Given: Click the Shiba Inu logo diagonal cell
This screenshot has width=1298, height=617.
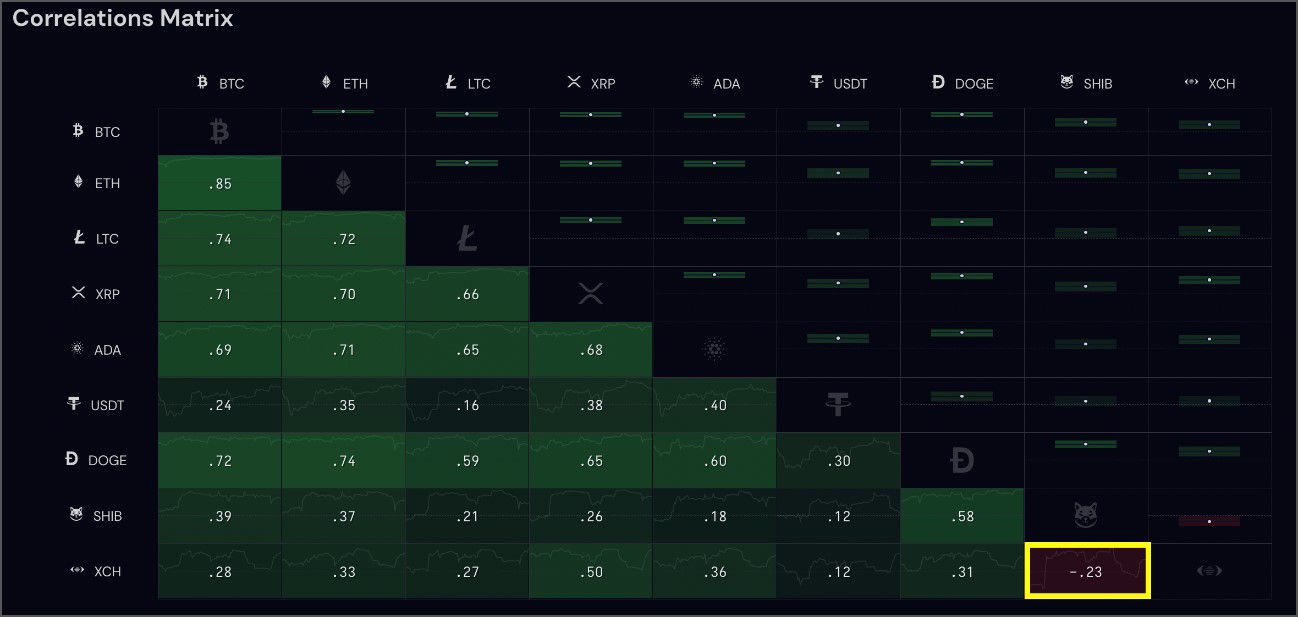Looking at the screenshot, I should (1085, 516).
